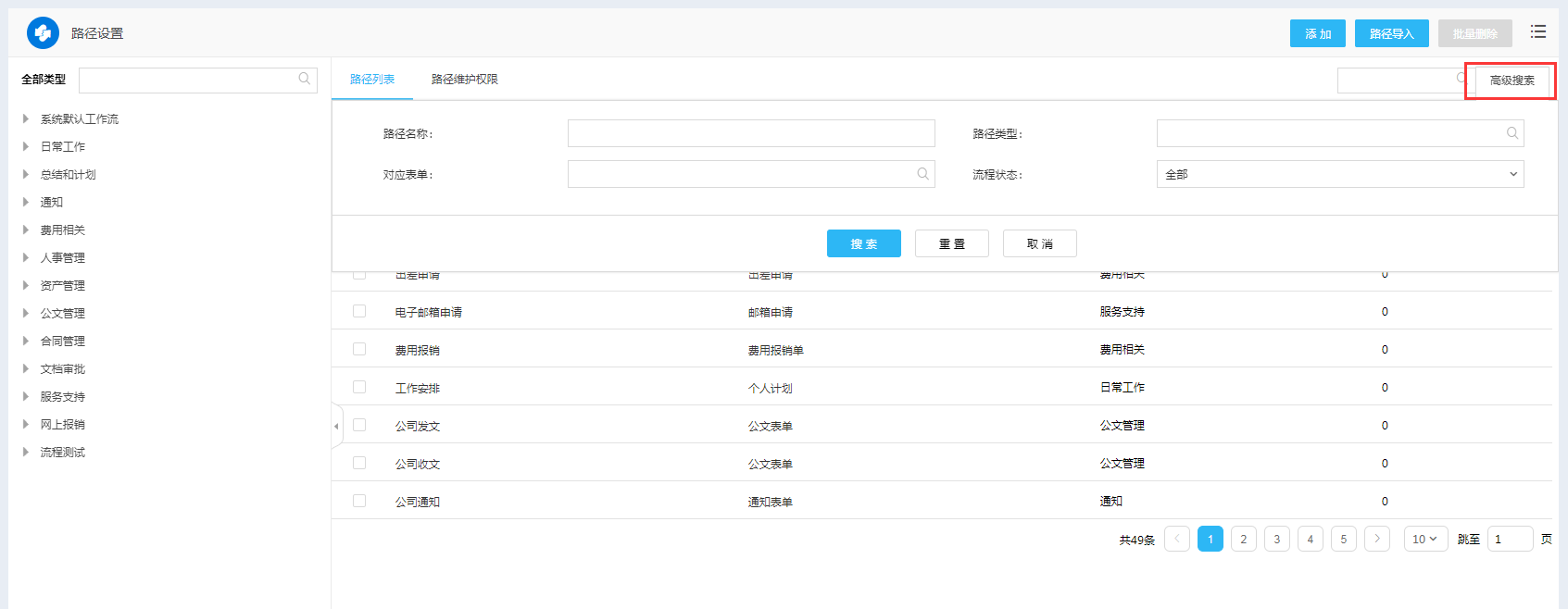The image size is (1568, 609).
Task: Click the 路径名称 input field
Action: tap(750, 133)
